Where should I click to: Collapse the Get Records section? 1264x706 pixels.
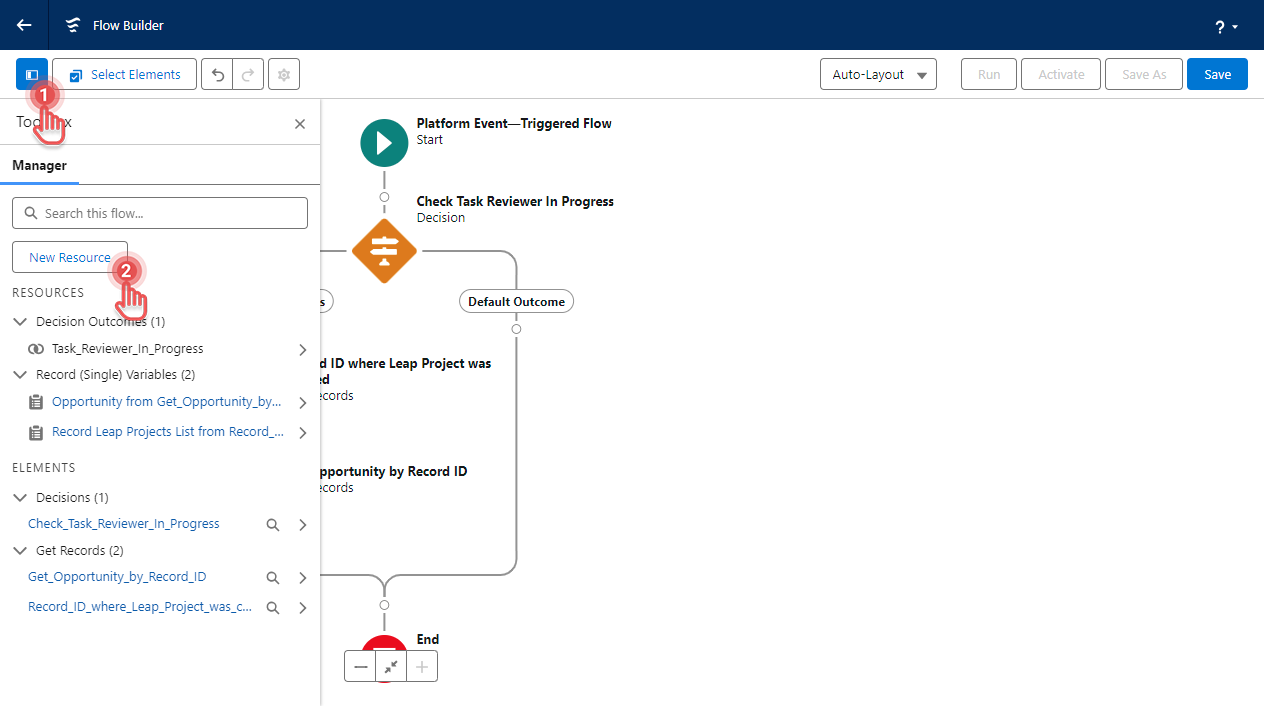pyautogui.click(x=20, y=551)
